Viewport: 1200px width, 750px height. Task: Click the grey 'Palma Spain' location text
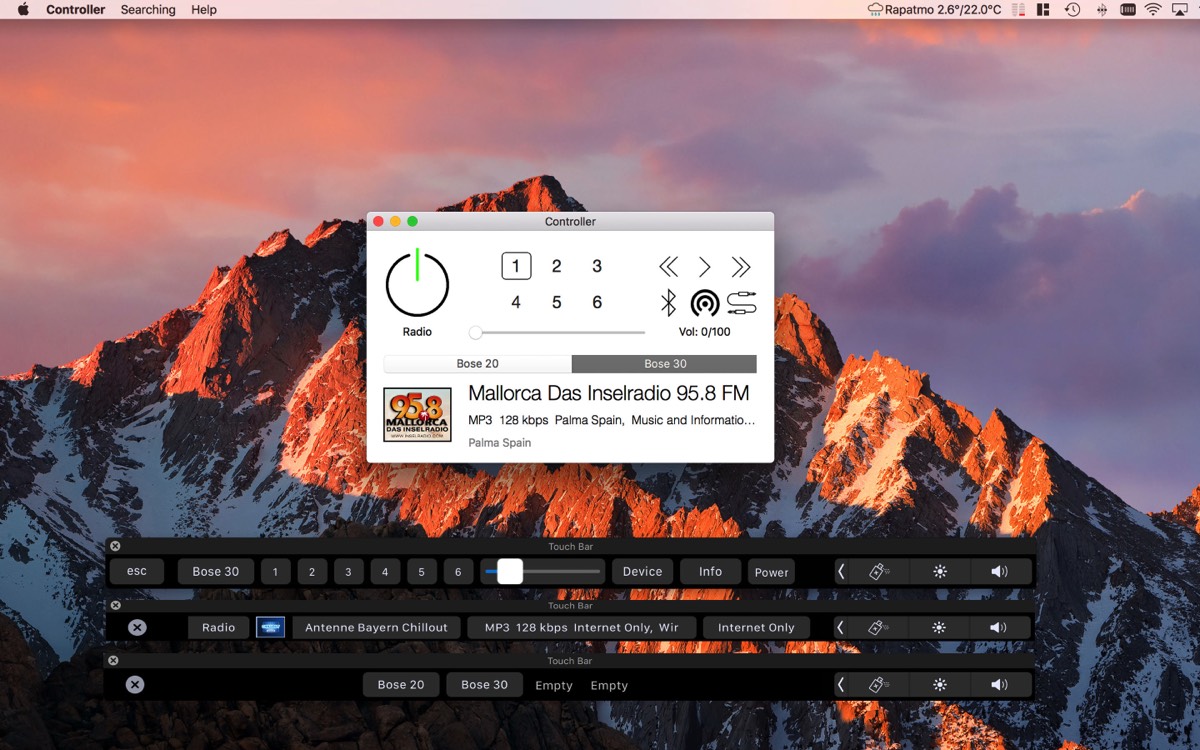[x=500, y=443]
